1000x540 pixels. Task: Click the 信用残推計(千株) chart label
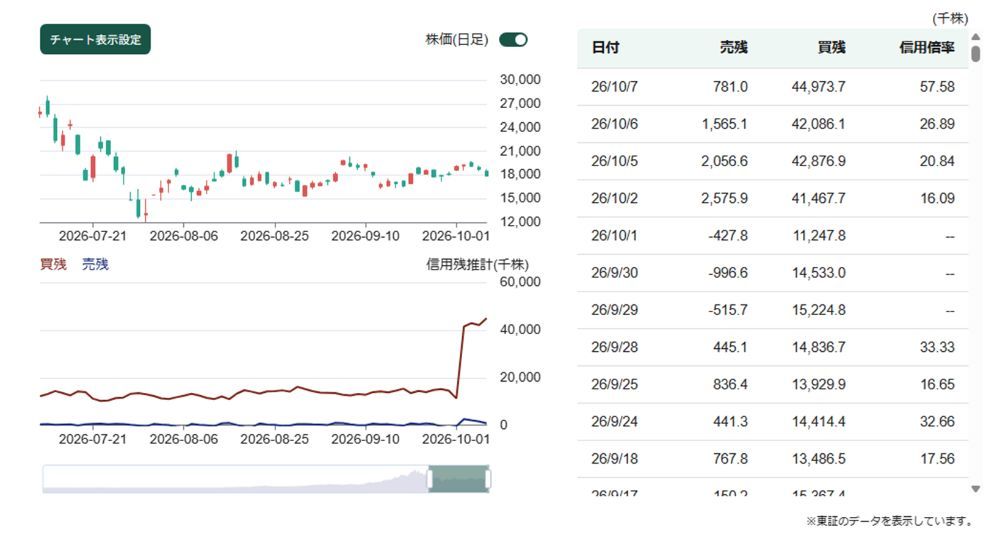(477, 264)
